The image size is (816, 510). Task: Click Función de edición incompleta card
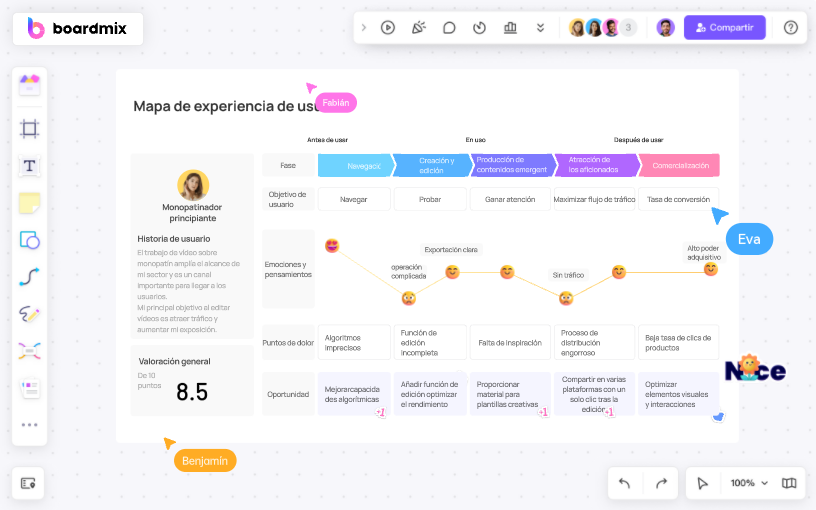[x=430, y=342]
